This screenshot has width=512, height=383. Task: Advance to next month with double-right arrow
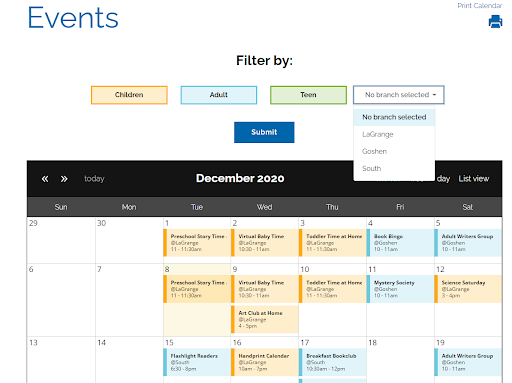coord(64,179)
